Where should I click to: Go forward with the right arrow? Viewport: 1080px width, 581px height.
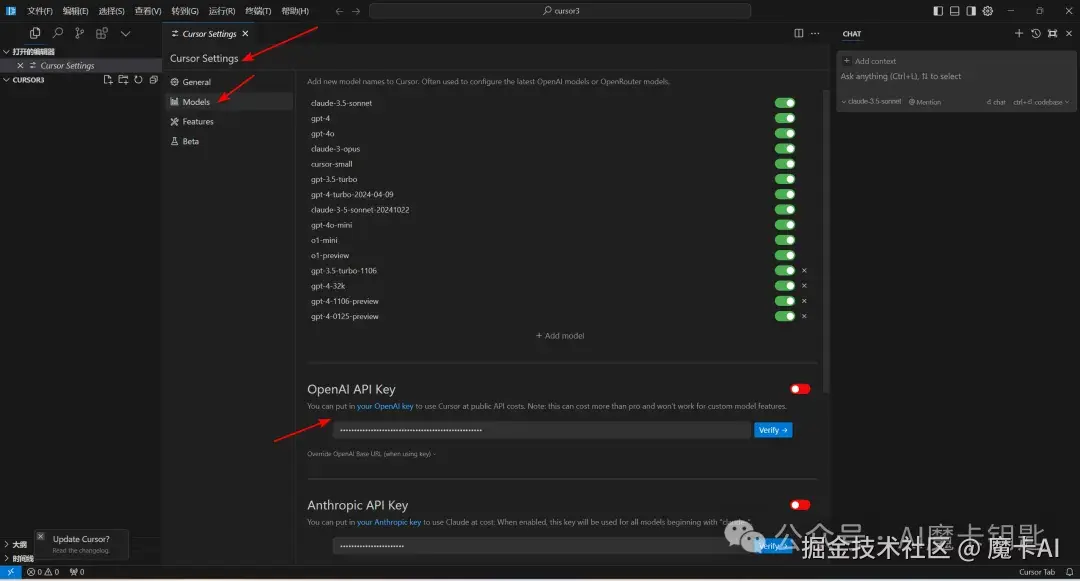click(356, 11)
